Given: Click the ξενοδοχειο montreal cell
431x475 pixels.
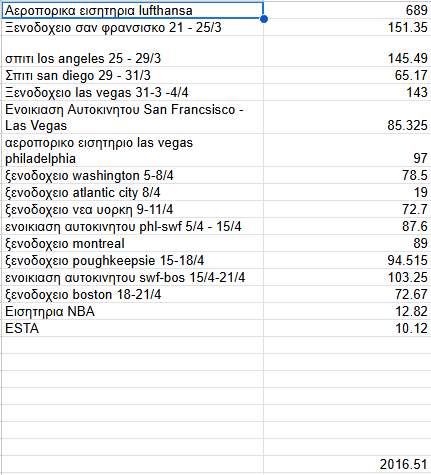Looking at the screenshot, I should [x=133, y=243].
